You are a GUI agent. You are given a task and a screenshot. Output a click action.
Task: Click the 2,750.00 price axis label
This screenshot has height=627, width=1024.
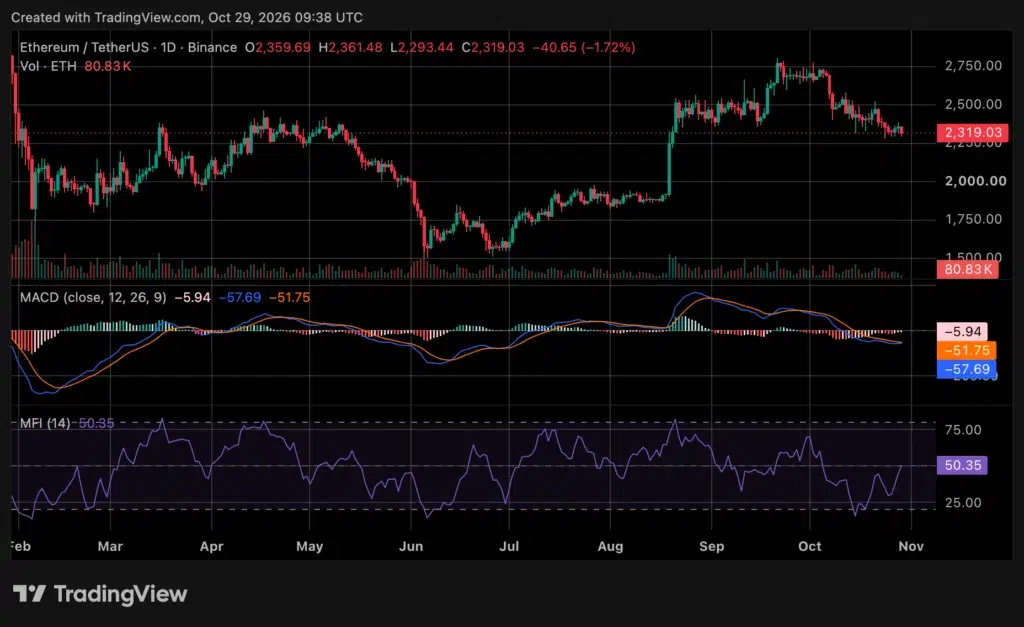[973, 65]
